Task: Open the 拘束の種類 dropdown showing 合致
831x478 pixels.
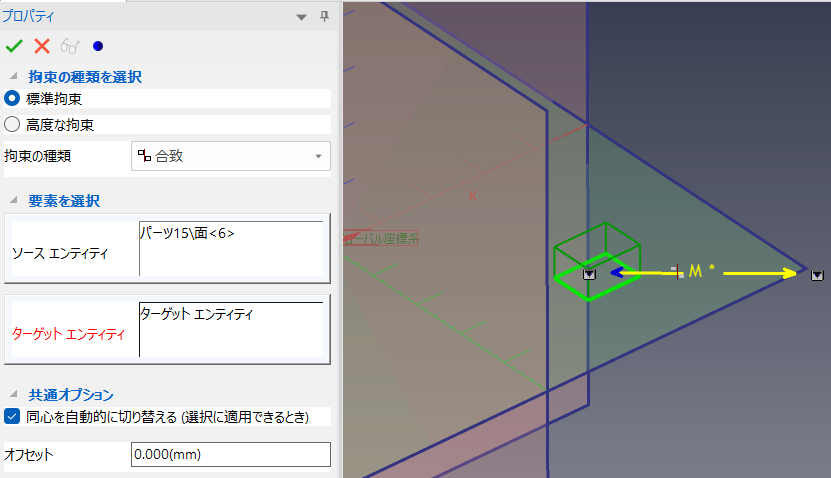Action: [x=231, y=156]
